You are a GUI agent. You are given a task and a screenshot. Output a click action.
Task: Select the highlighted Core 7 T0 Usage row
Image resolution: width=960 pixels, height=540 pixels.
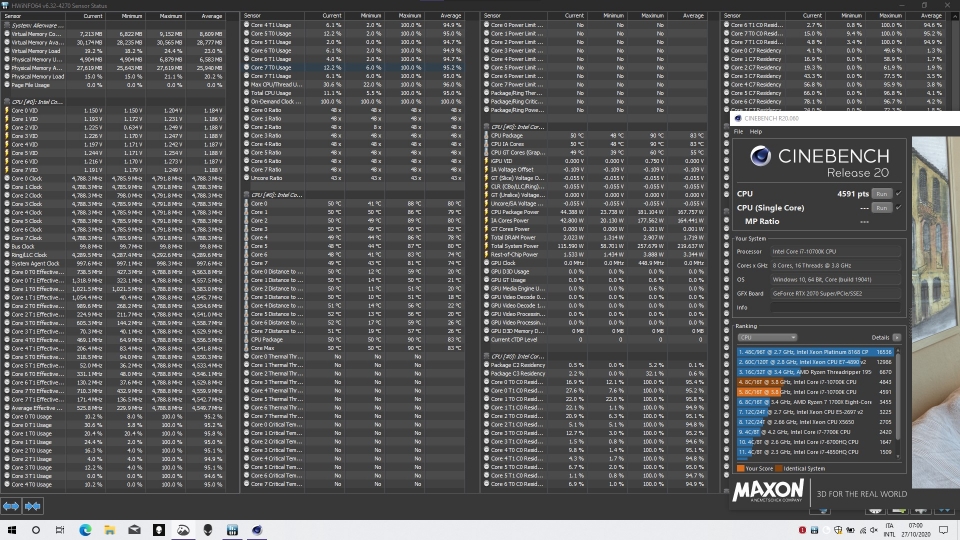(x=353, y=67)
